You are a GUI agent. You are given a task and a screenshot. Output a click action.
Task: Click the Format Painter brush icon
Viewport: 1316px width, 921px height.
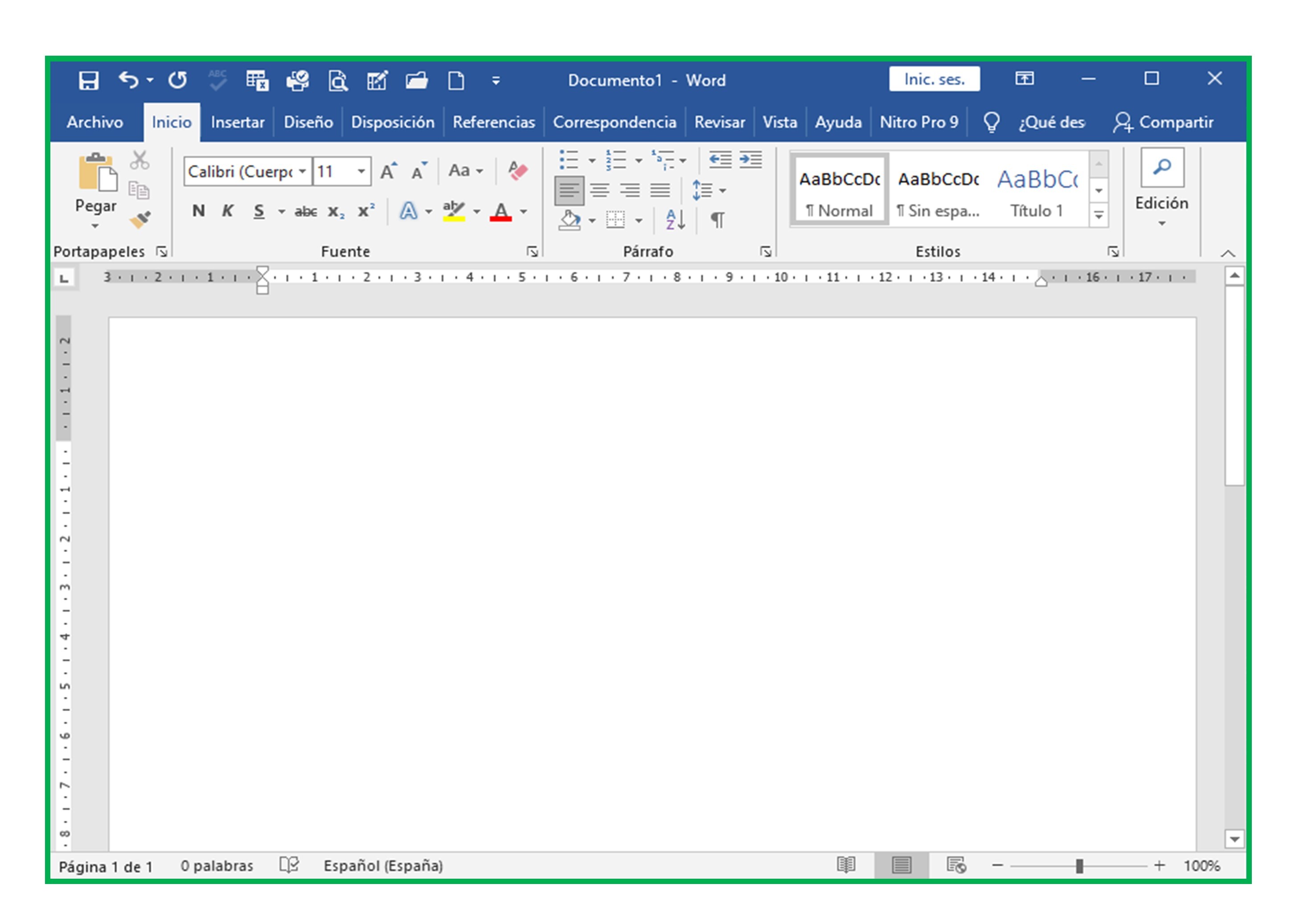coord(140,220)
